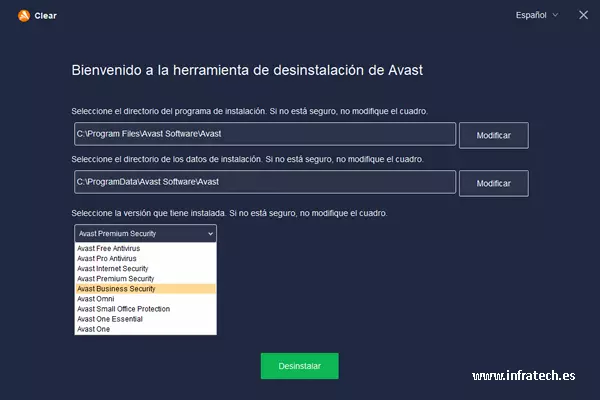Pick the highlighted Avast Business Security option
The width and height of the screenshot is (600, 400).
[x=145, y=289]
